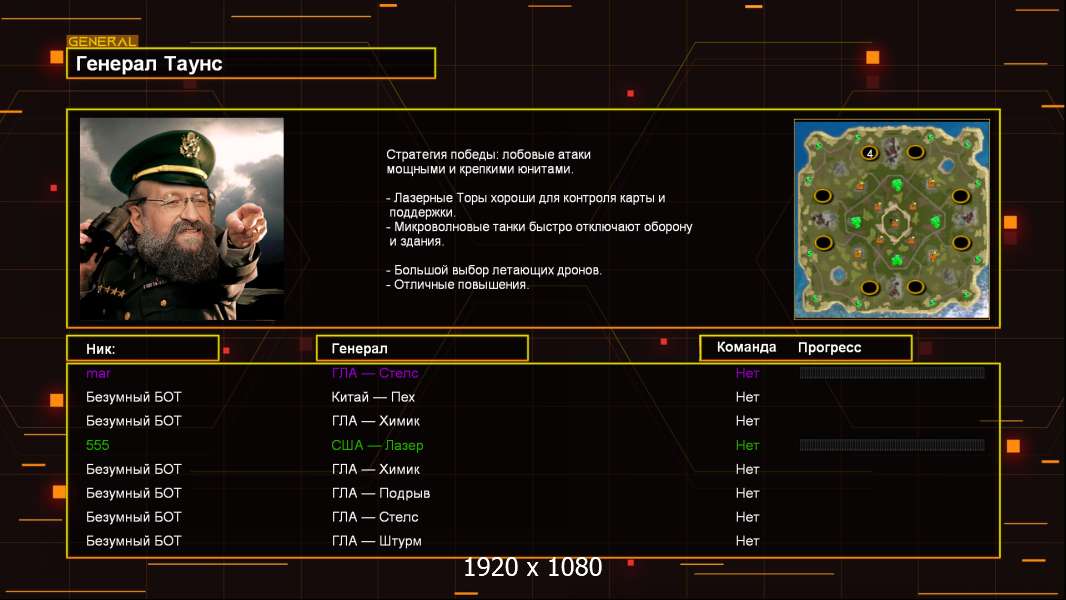Click the central building inside the map's hexagon
This screenshot has width=1066, height=600.
tap(891, 219)
